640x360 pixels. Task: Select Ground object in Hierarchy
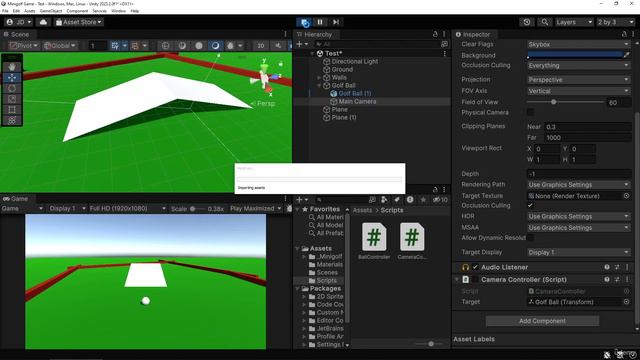pos(342,69)
